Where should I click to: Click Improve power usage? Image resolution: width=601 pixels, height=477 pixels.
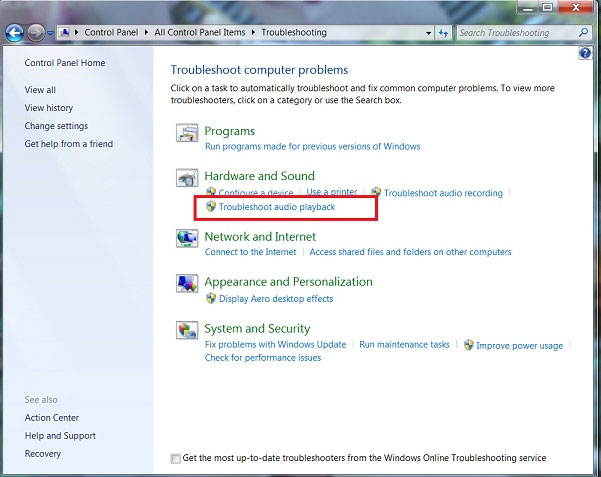(x=519, y=345)
